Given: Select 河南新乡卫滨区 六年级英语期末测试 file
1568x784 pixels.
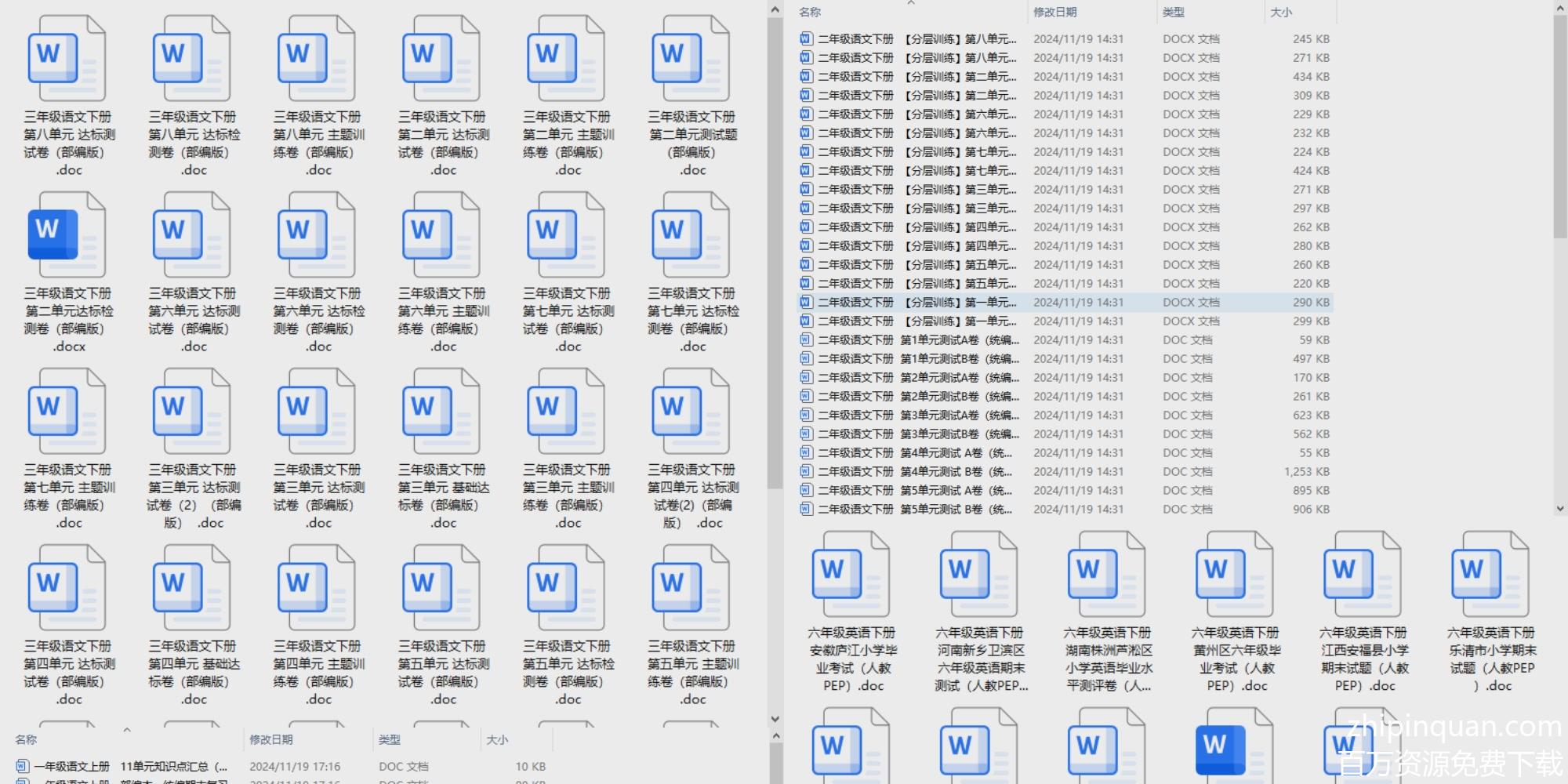Looking at the screenshot, I should tap(979, 575).
